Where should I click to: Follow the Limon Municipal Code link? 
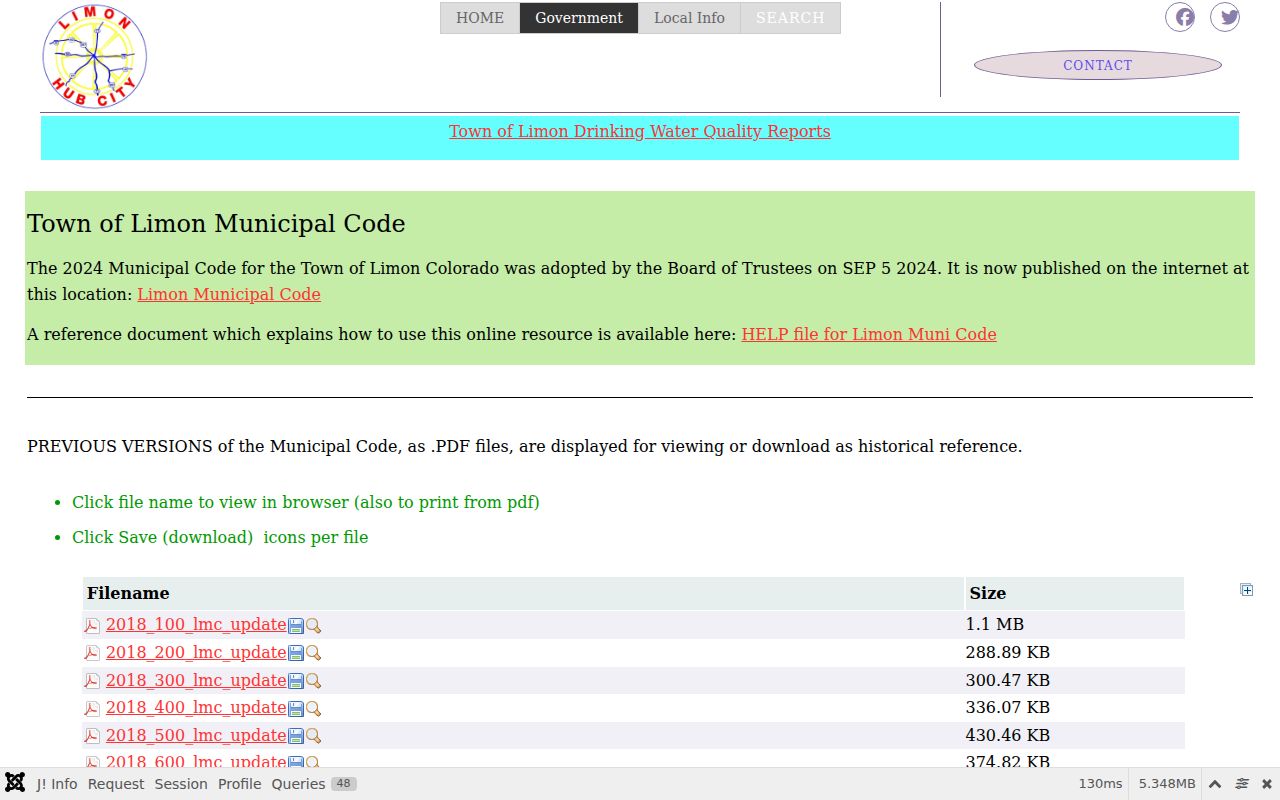[x=229, y=294]
